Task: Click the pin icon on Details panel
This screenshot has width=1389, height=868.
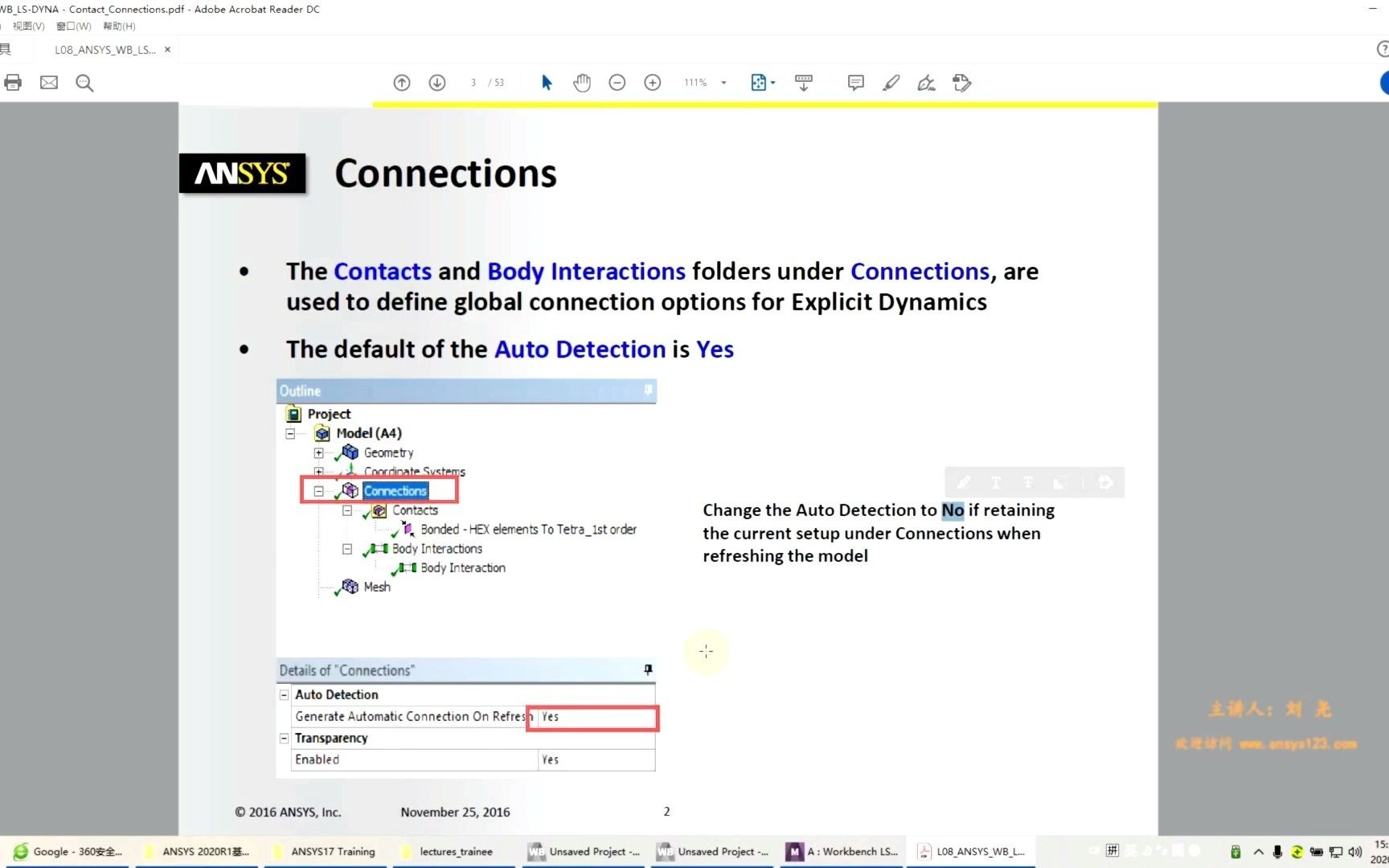Action: 648,669
